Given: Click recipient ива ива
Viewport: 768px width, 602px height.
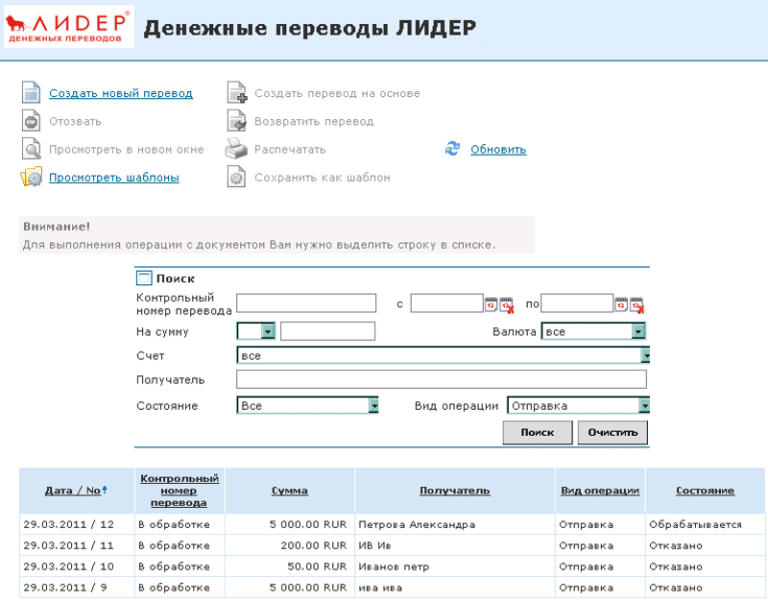Looking at the screenshot, I should [380, 588].
